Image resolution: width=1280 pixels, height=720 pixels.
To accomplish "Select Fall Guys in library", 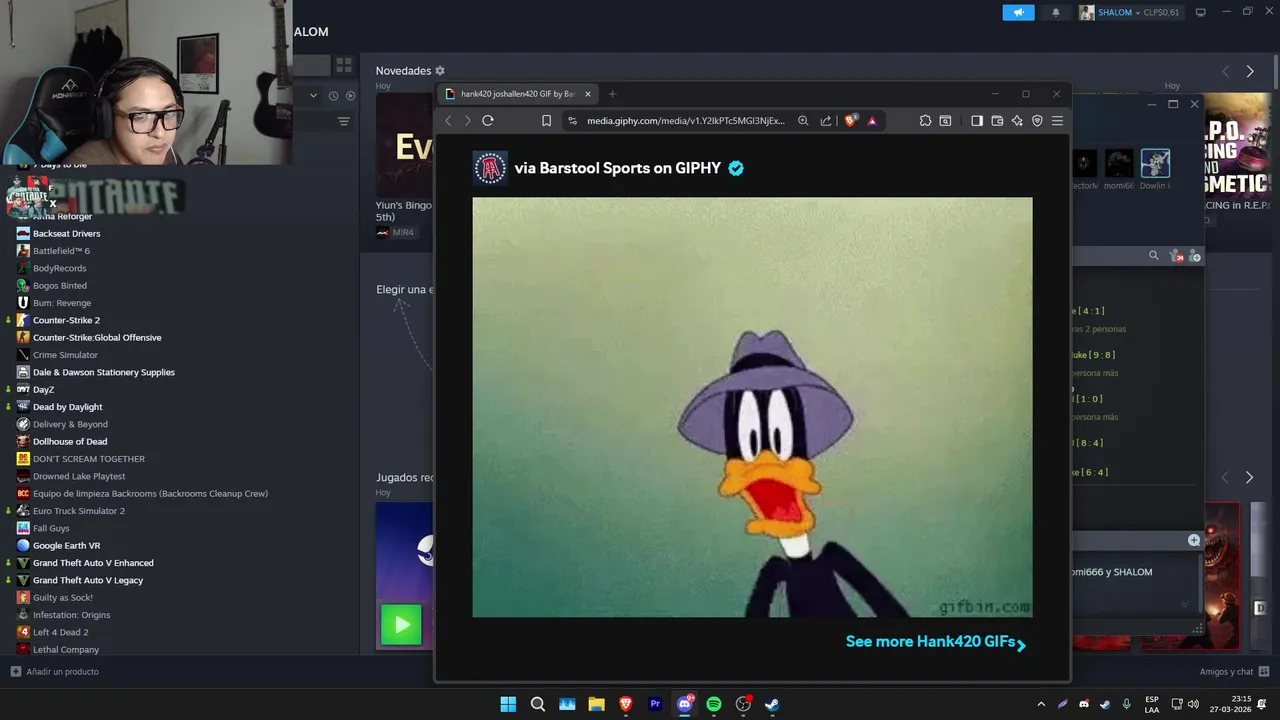I will point(51,528).
